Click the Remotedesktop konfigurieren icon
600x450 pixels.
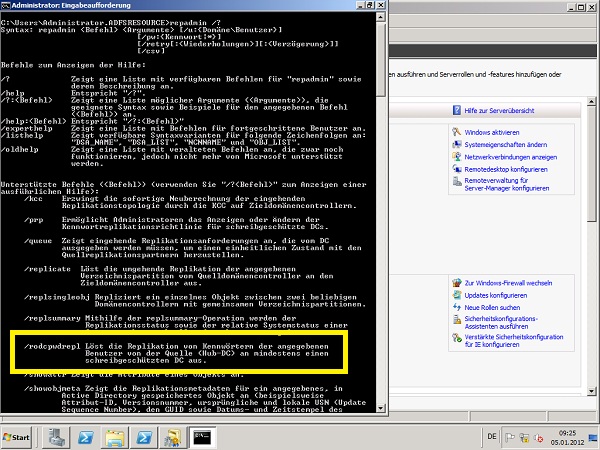(457, 169)
